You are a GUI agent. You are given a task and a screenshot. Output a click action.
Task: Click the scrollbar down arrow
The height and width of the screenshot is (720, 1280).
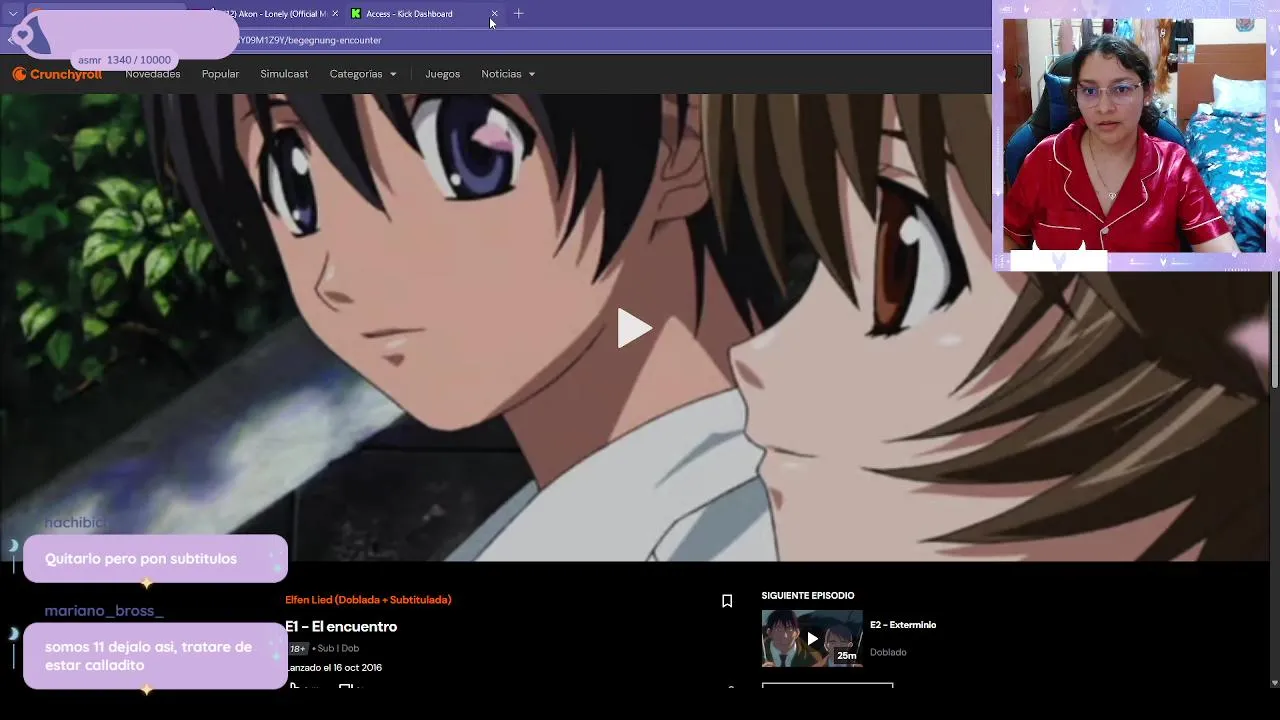(1274, 682)
